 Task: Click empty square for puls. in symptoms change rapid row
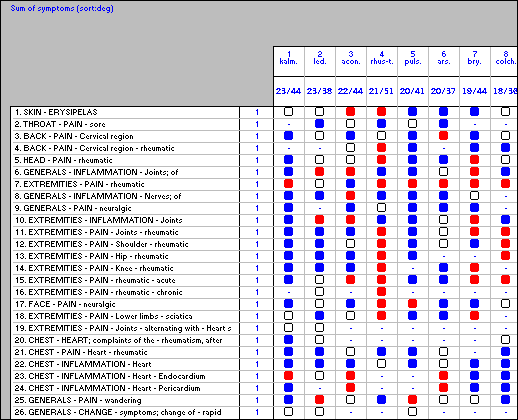tap(412, 412)
